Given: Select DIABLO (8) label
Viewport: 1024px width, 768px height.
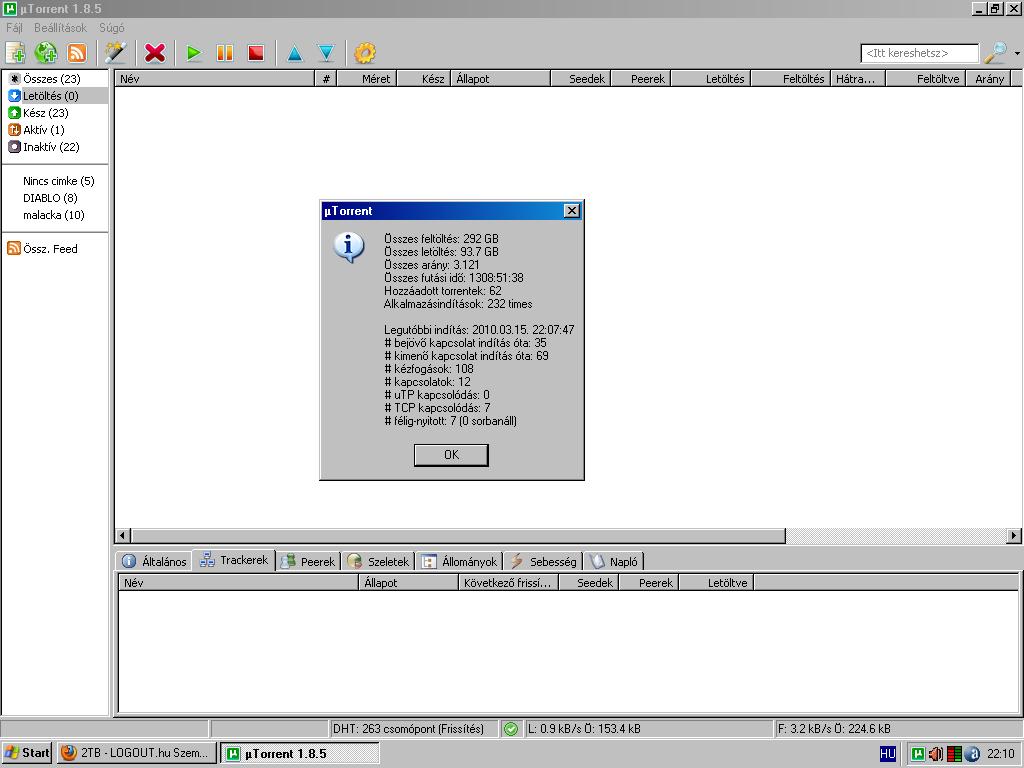Looking at the screenshot, I should pos(50,198).
